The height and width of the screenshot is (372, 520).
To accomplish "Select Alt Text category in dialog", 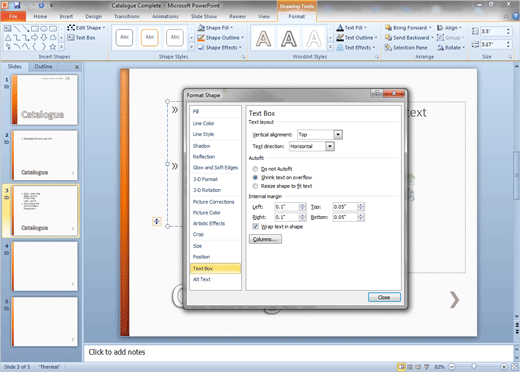I will tap(215, 279).
